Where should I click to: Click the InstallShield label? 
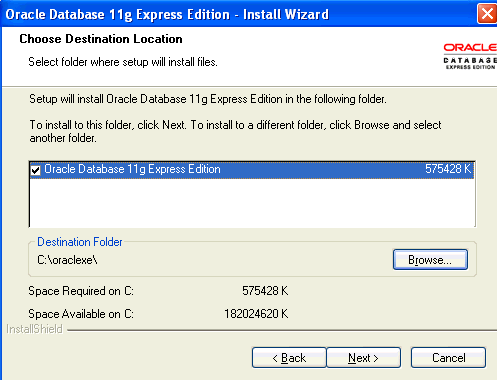(x=34, y=329)
